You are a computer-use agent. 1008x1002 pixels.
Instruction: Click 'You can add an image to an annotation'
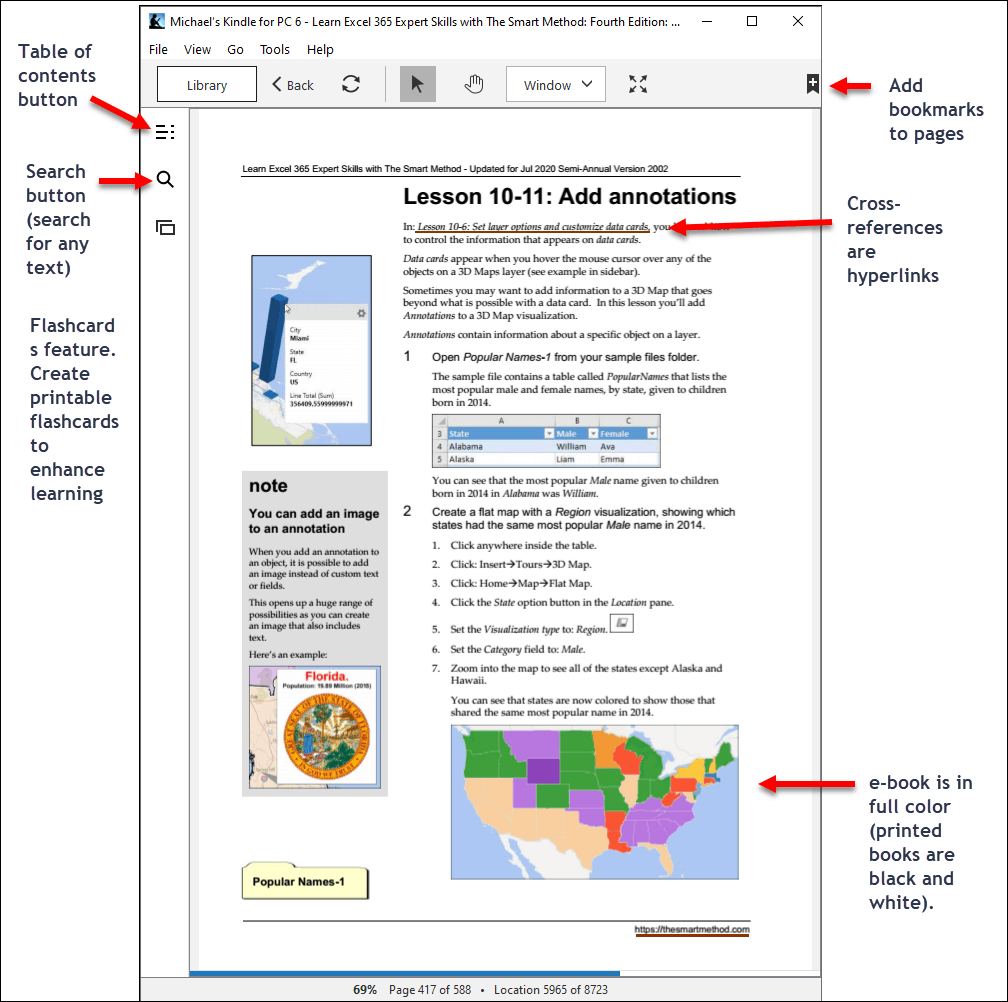tap(314, 521)
